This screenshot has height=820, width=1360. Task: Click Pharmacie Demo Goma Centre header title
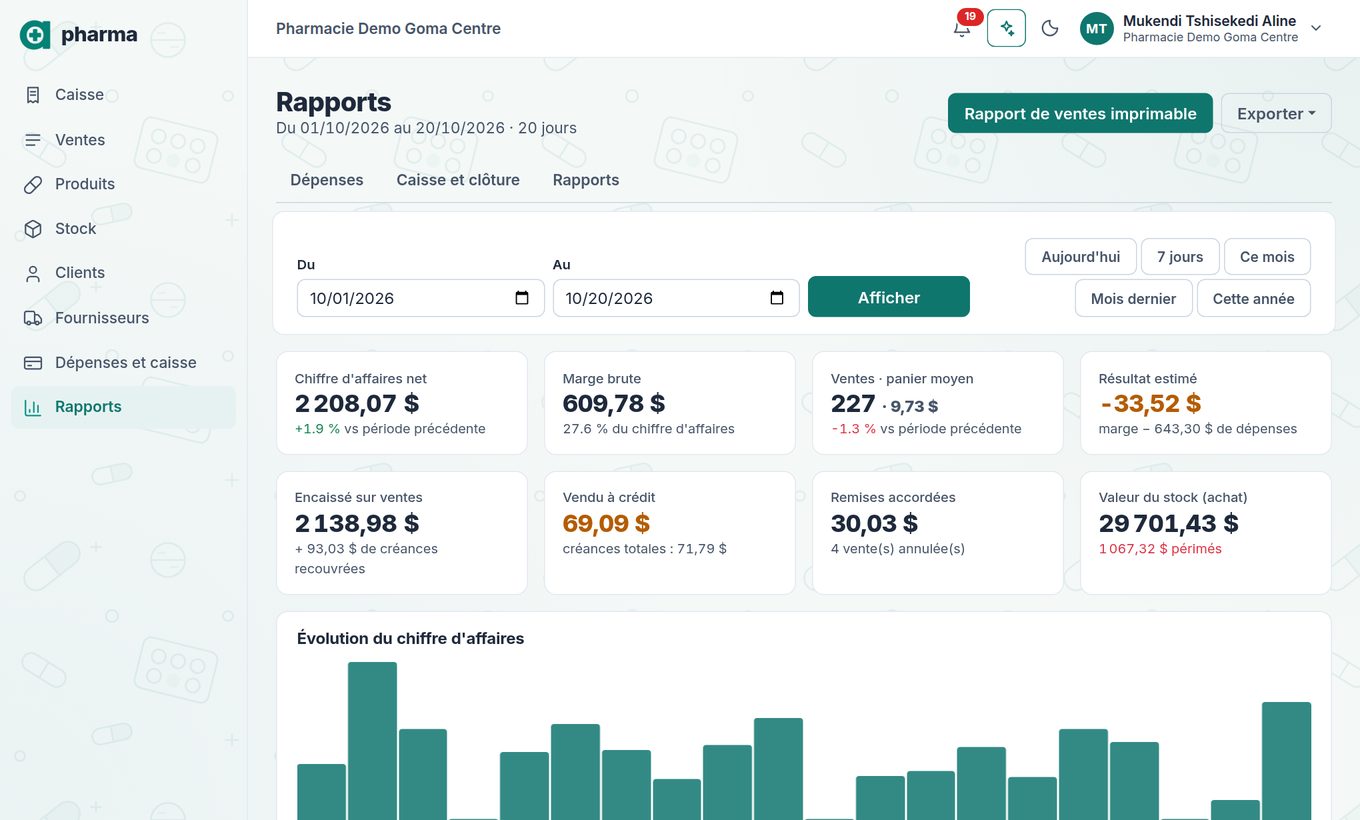[x=388, y=29]
